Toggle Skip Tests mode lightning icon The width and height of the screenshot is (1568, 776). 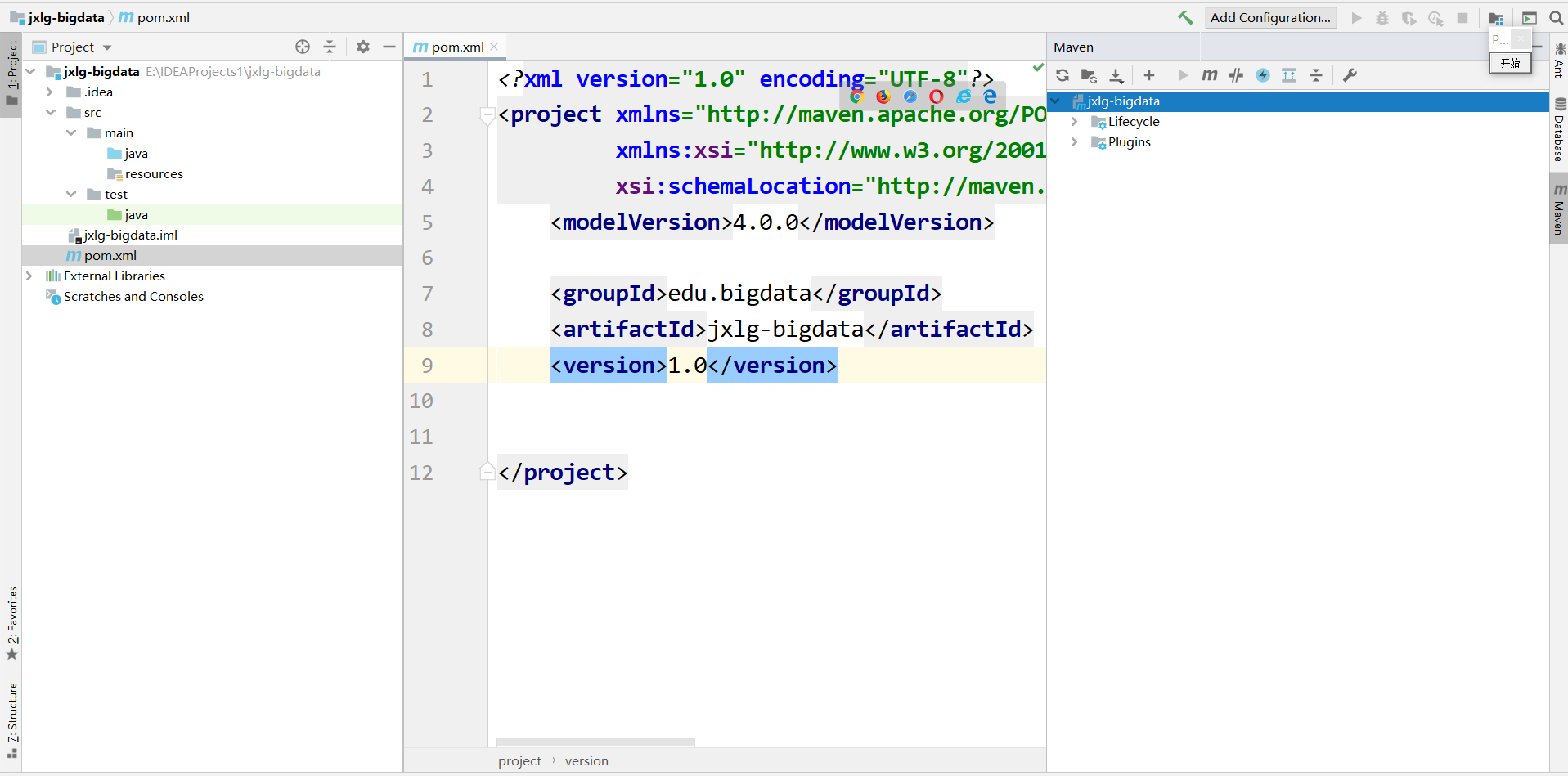point(1263,75)
